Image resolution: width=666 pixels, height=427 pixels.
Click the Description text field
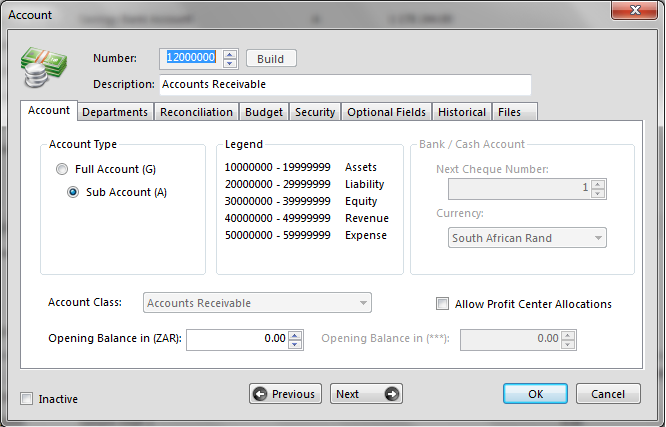click(x=344, y=85)
